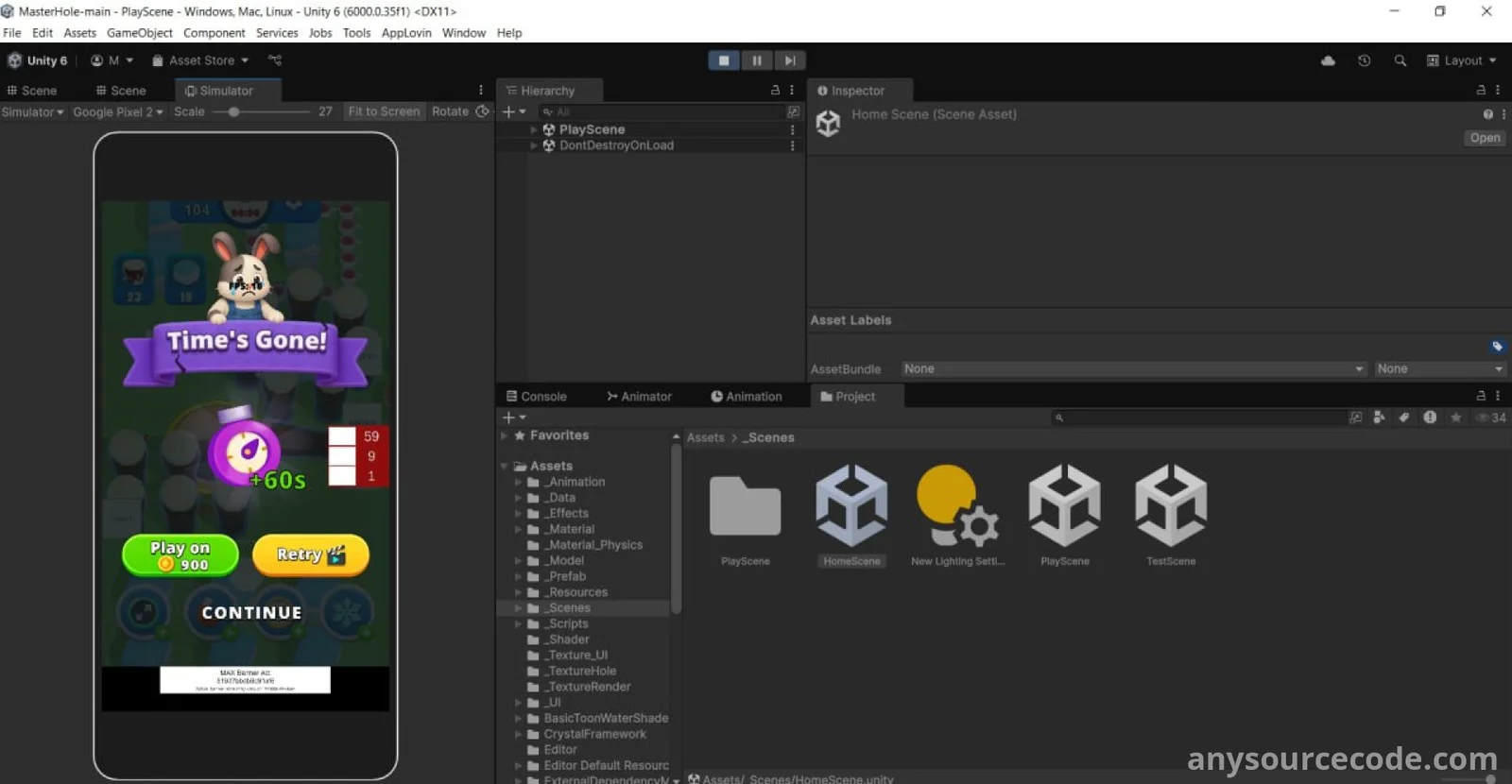This screenshot has height=784, width=1512.
Task: Expand the PlayScene hierarchy item
Action: (x=534, y=129)
